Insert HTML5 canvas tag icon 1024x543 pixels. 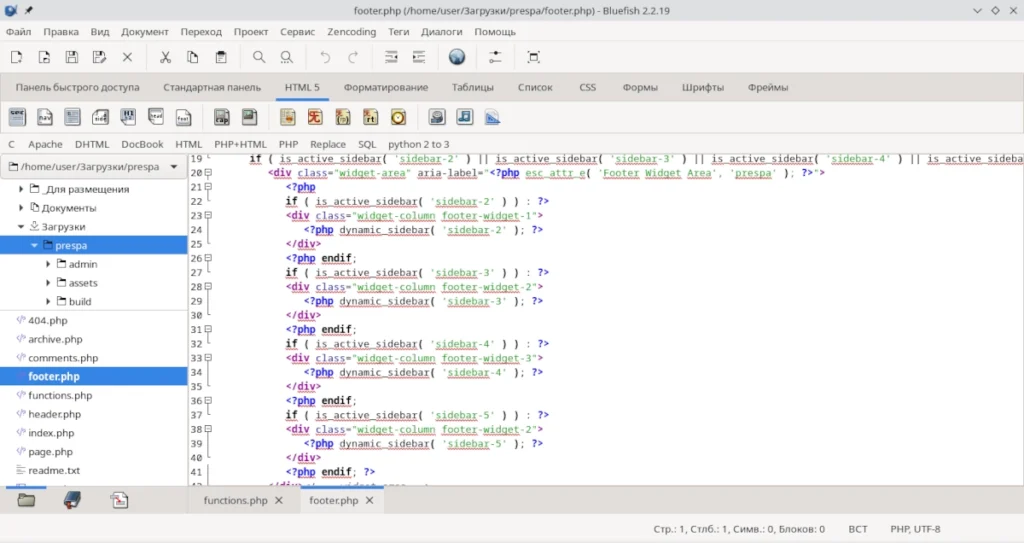pyautogui.click(x=492, y=117)
